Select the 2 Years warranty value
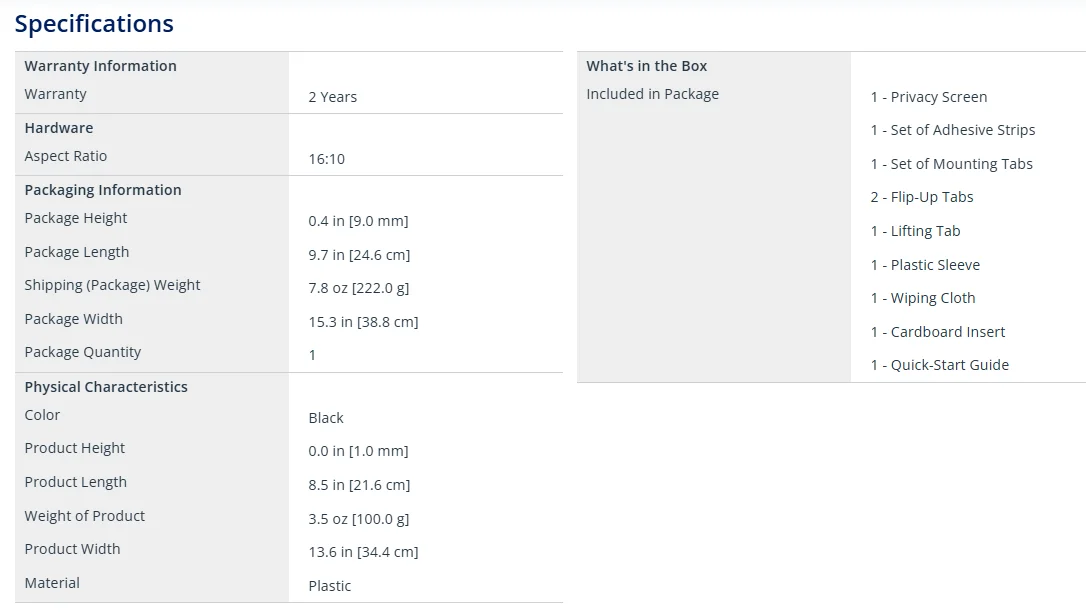1086x616 pixels. tap(332, 97)
